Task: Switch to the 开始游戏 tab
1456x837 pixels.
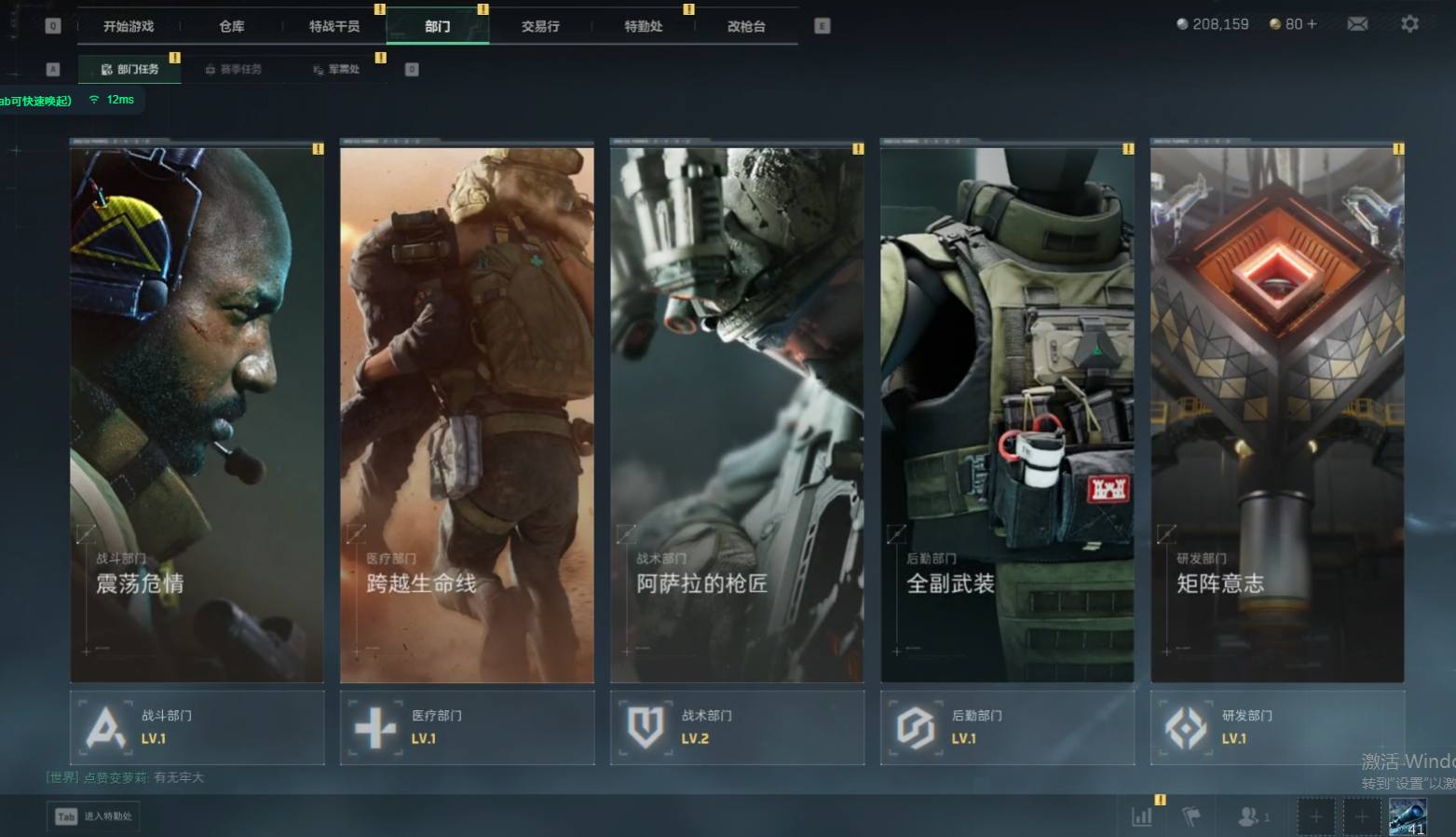Action: click(129, 26)
